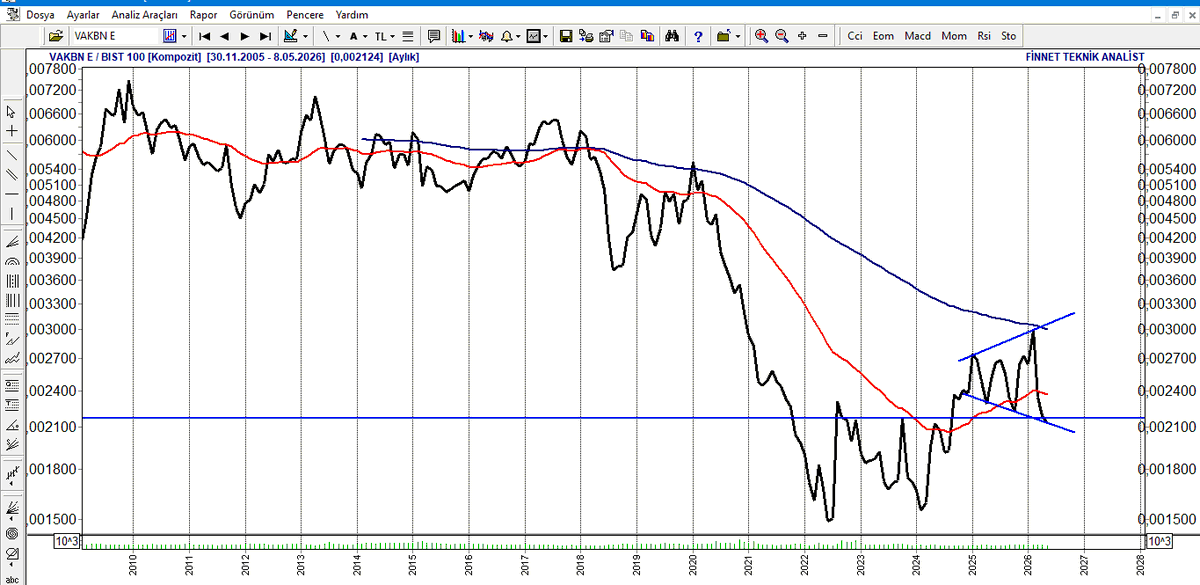The width and height of the screenshot is (1200, 585).
Task: Pick the horizontal line tool in left sidebar
Action: tap(12, 193)
